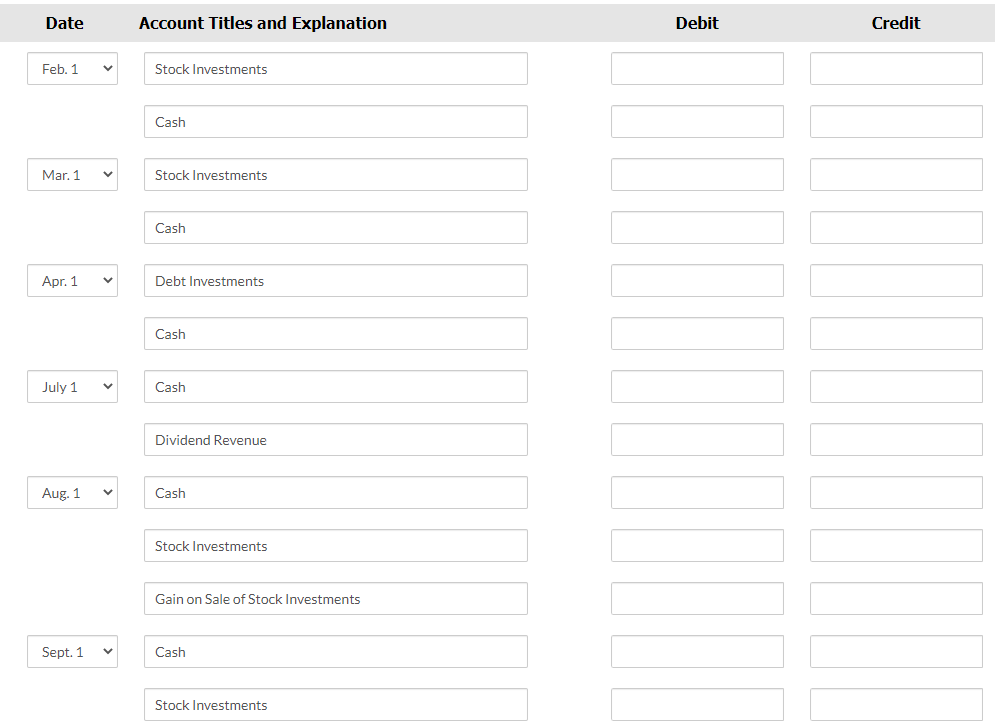Click debit field in Mar. 1 Stock Investments row

[x=697, y=175]
